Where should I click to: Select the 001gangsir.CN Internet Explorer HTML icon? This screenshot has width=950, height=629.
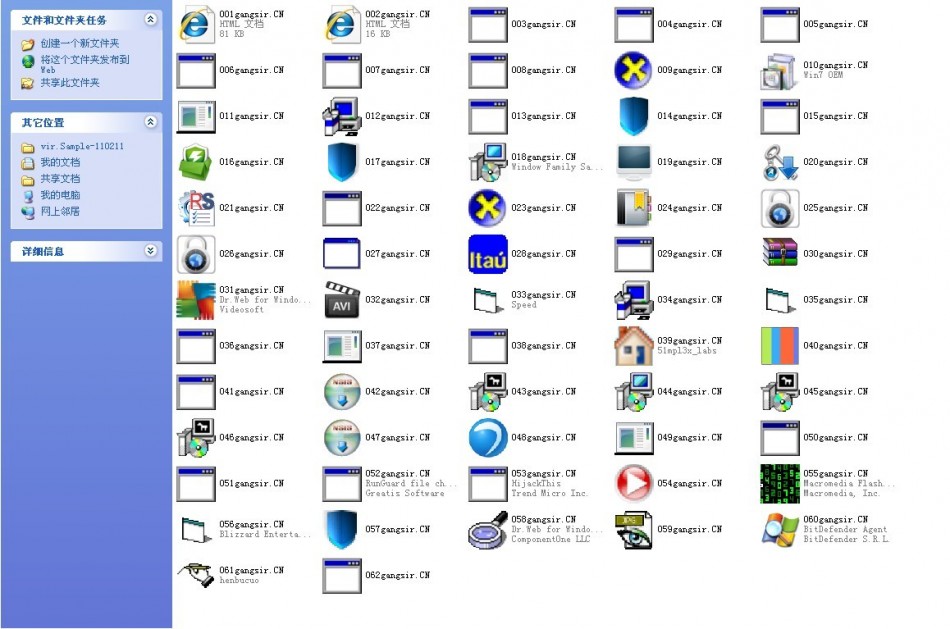[196, 24]
